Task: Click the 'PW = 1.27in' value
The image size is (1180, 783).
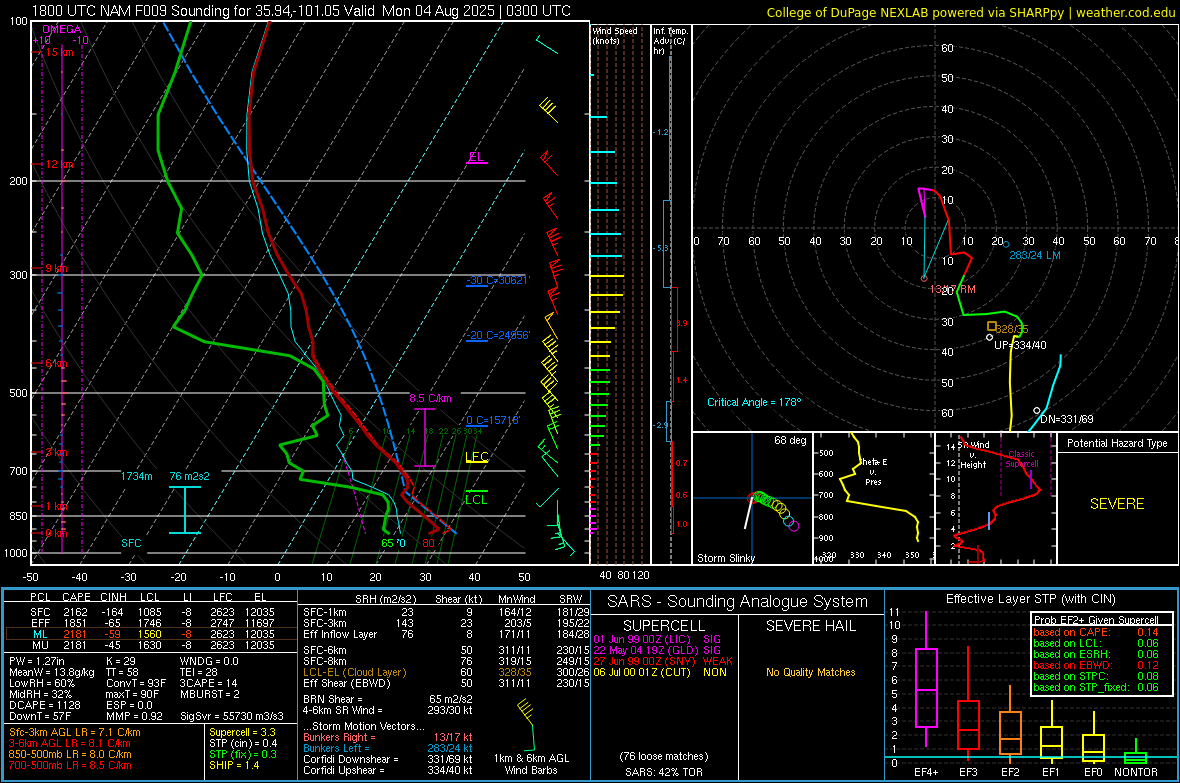Action: [x=37, y=661]
